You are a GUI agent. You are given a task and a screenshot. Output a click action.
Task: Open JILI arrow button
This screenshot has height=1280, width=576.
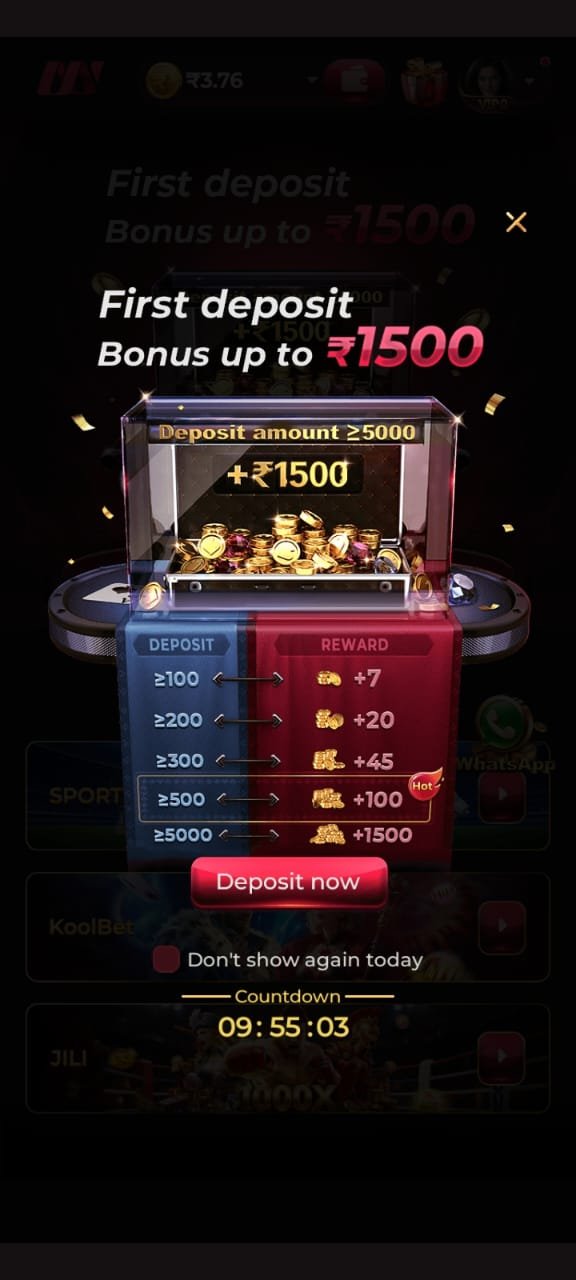[x=501, y=1058]
